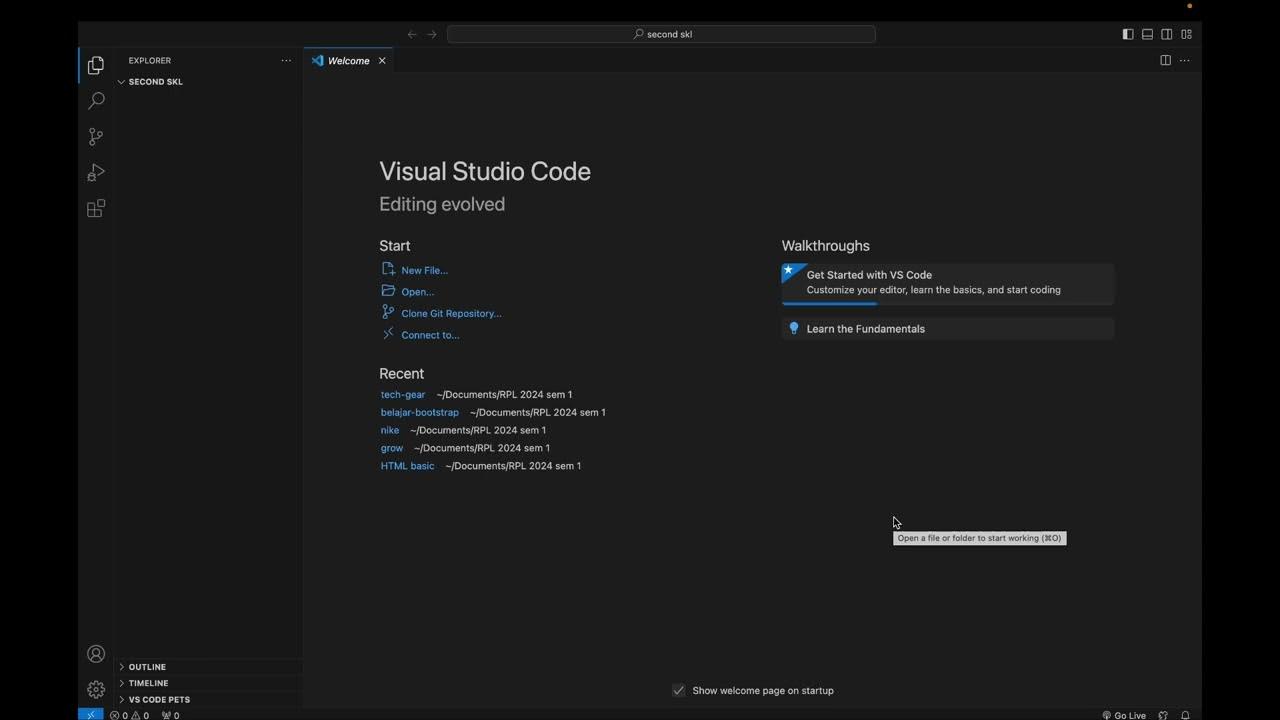Click Go Live in status bar

(x=1124, y=715)
